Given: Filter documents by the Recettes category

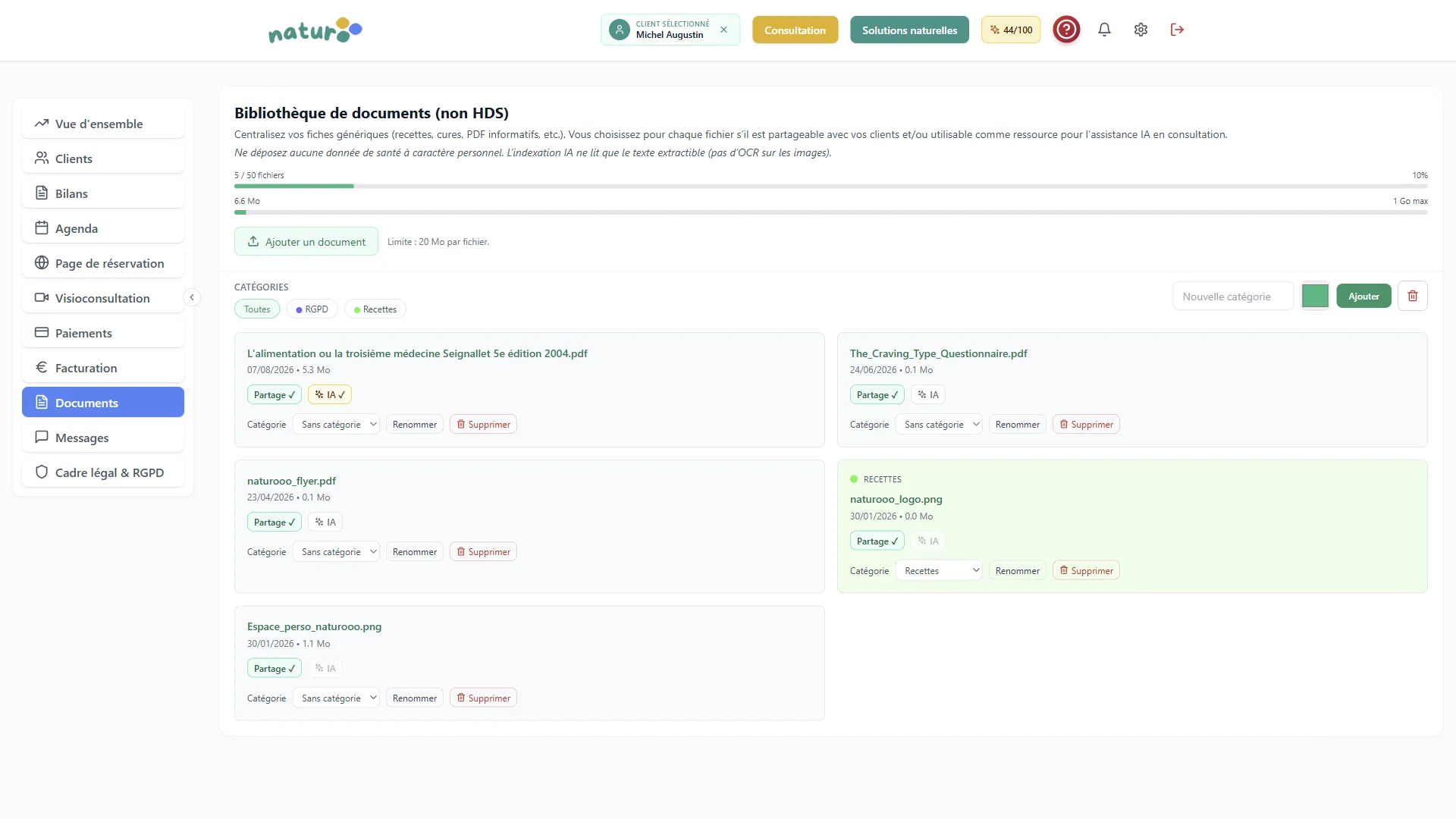Looking at the screenshot, I should pos(375,309).
